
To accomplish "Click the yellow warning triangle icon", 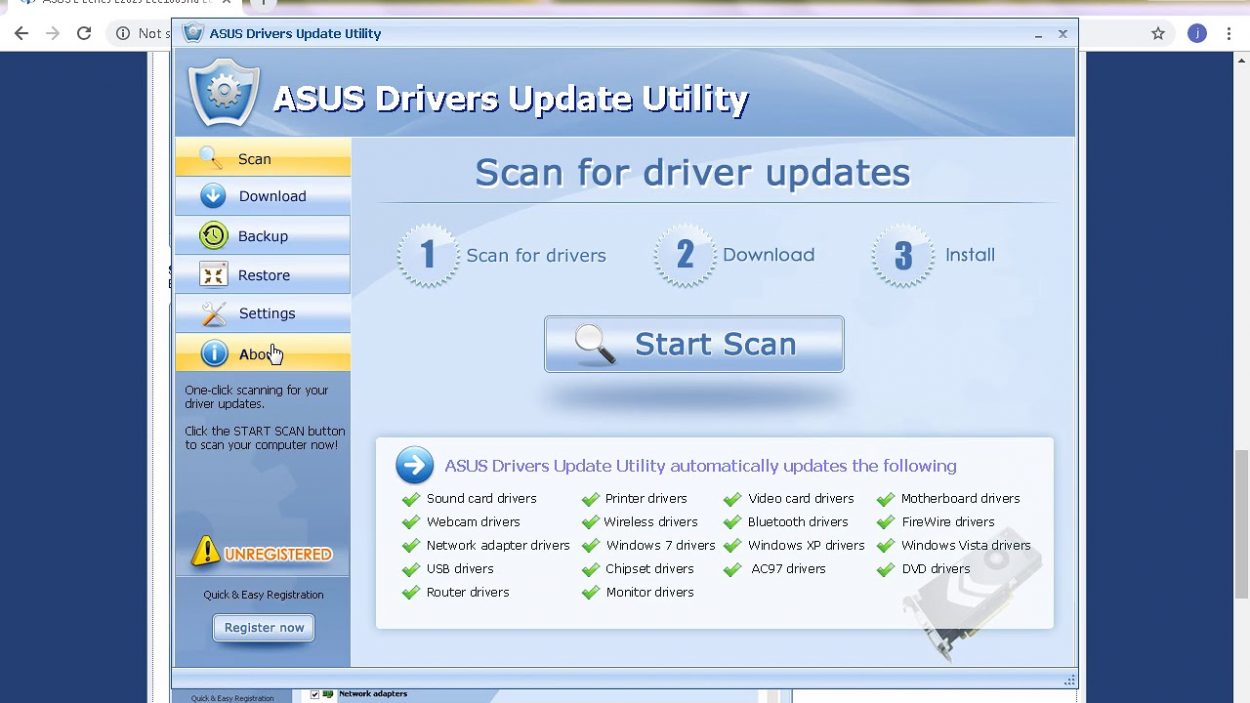I will 205,551.
